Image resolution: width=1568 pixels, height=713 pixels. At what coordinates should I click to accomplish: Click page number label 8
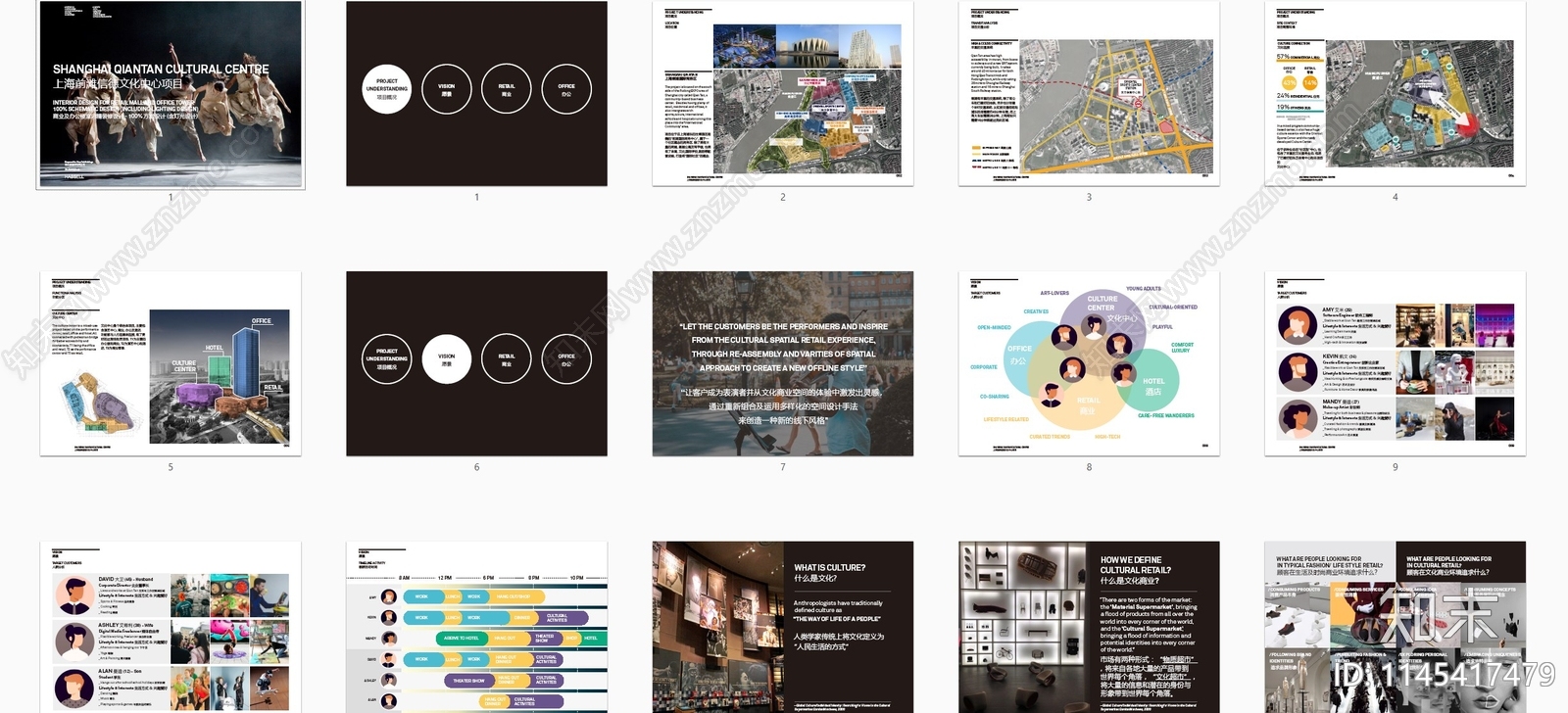pyautogui.click(x=1089, y=467)
